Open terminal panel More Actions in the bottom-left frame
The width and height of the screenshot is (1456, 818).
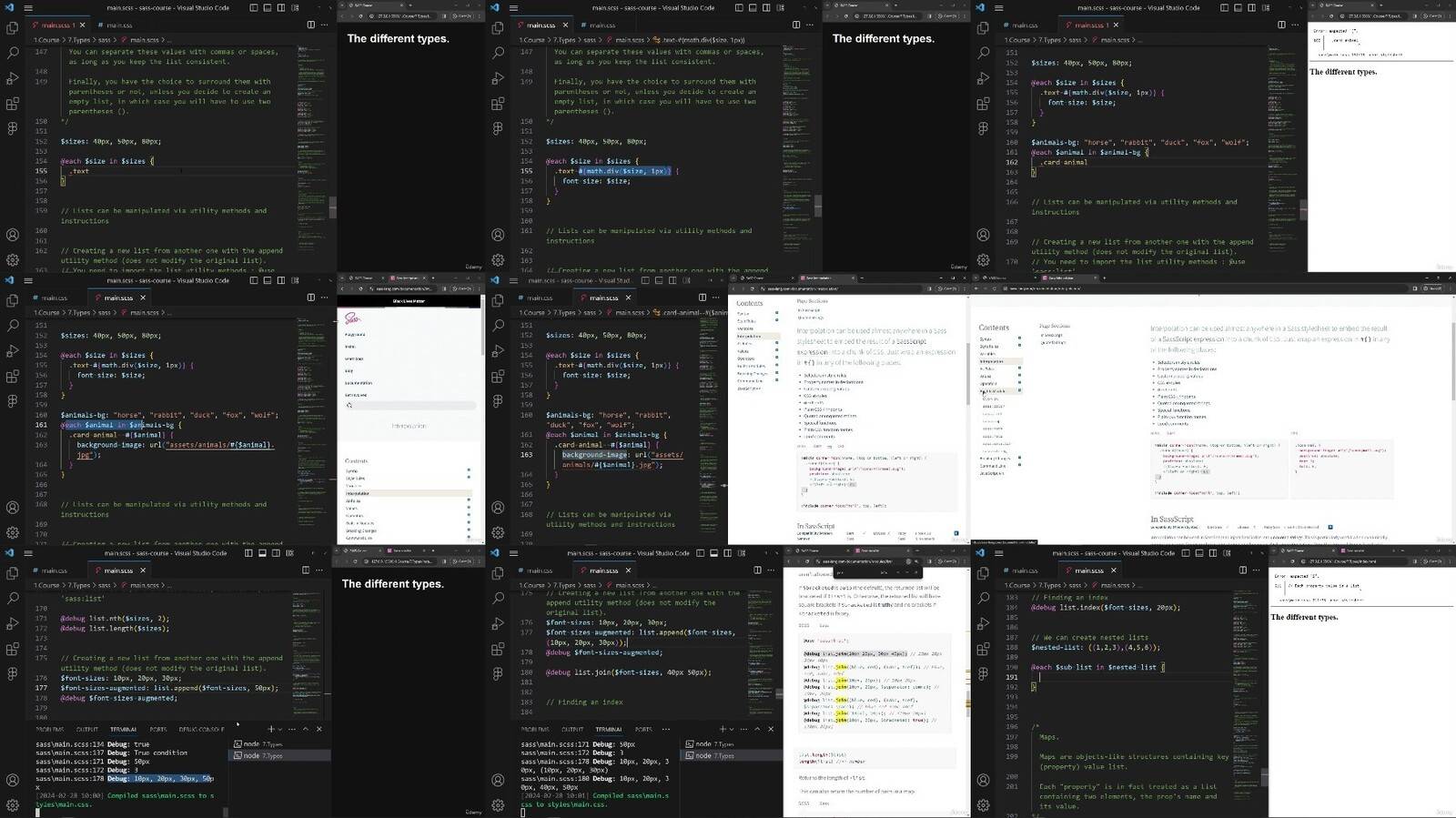click(x=291, y=729)
